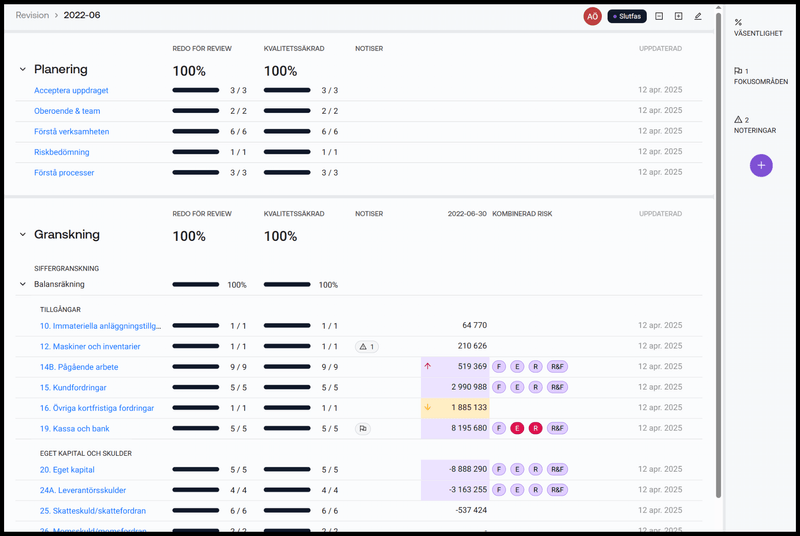Click F risk chip on Pågående arbete row

click(x=499, y=367)
